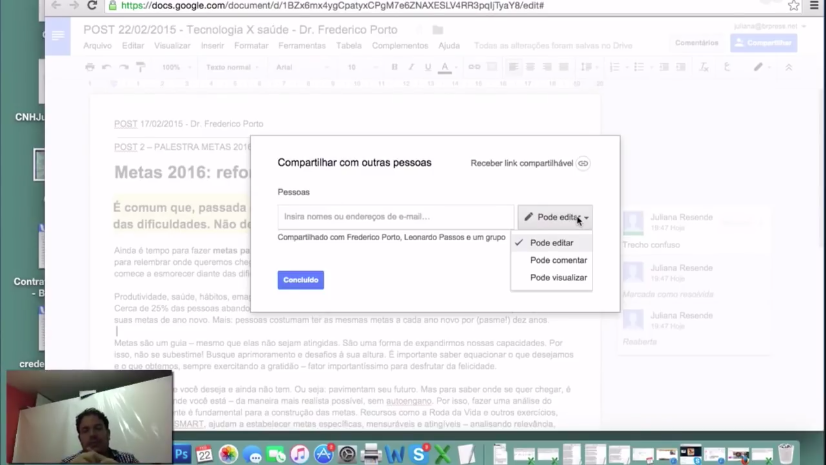Click the Print icon in toolbar
The height and width of the screenshot is (465, 826).
(90, 67)
